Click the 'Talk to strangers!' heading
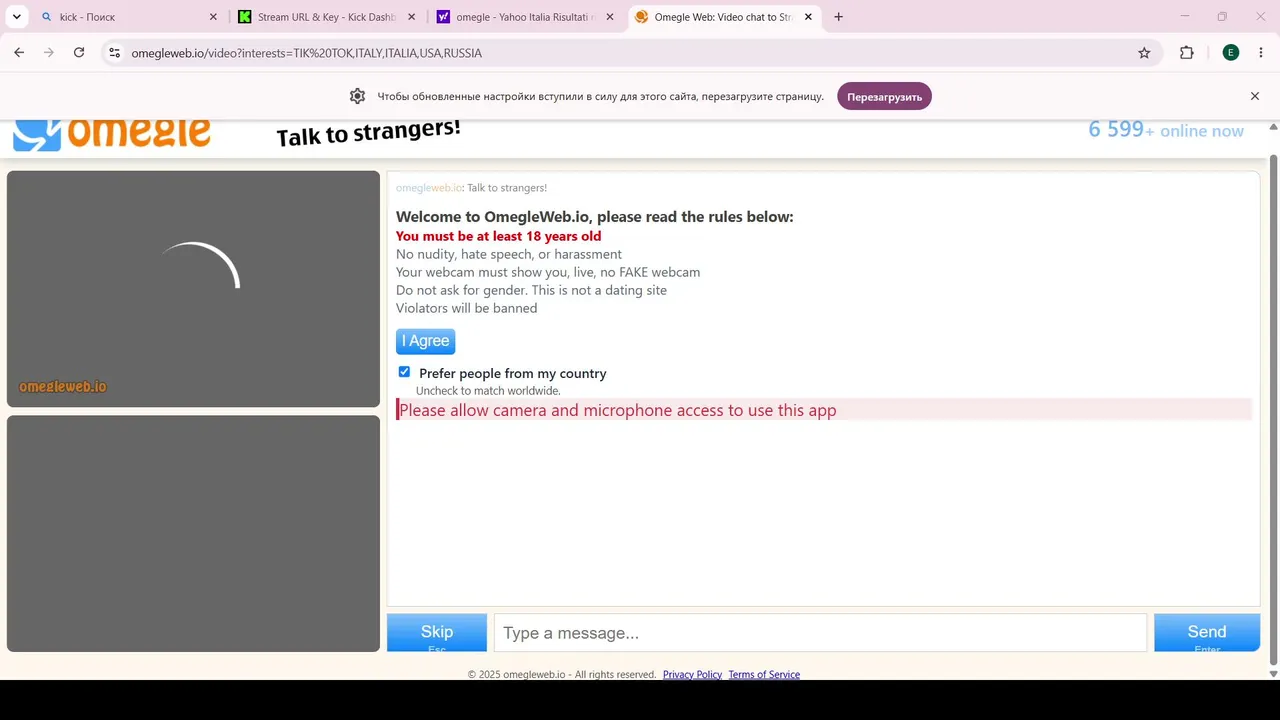 [x=368, y=133]
